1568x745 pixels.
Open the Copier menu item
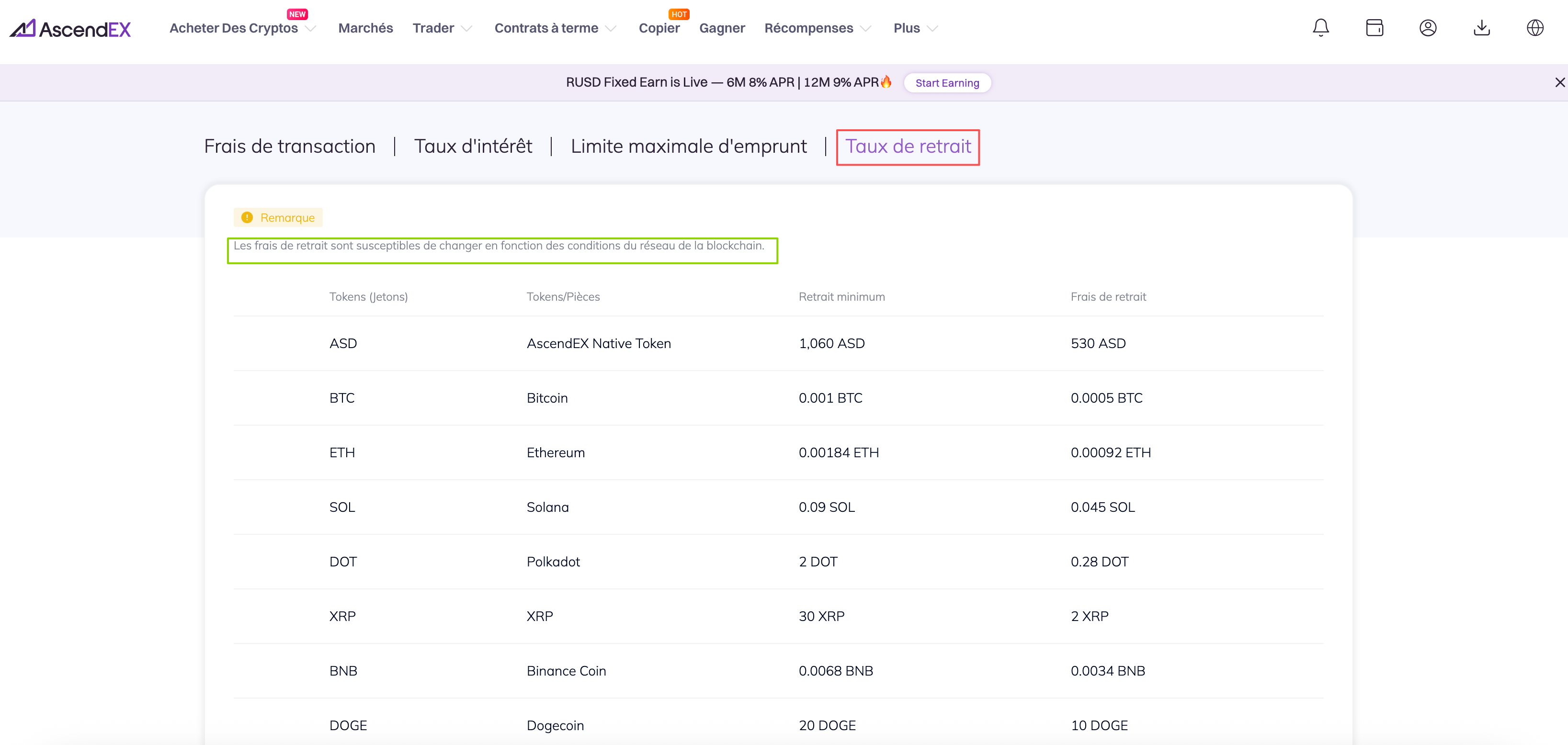click(x=659, y=29)
